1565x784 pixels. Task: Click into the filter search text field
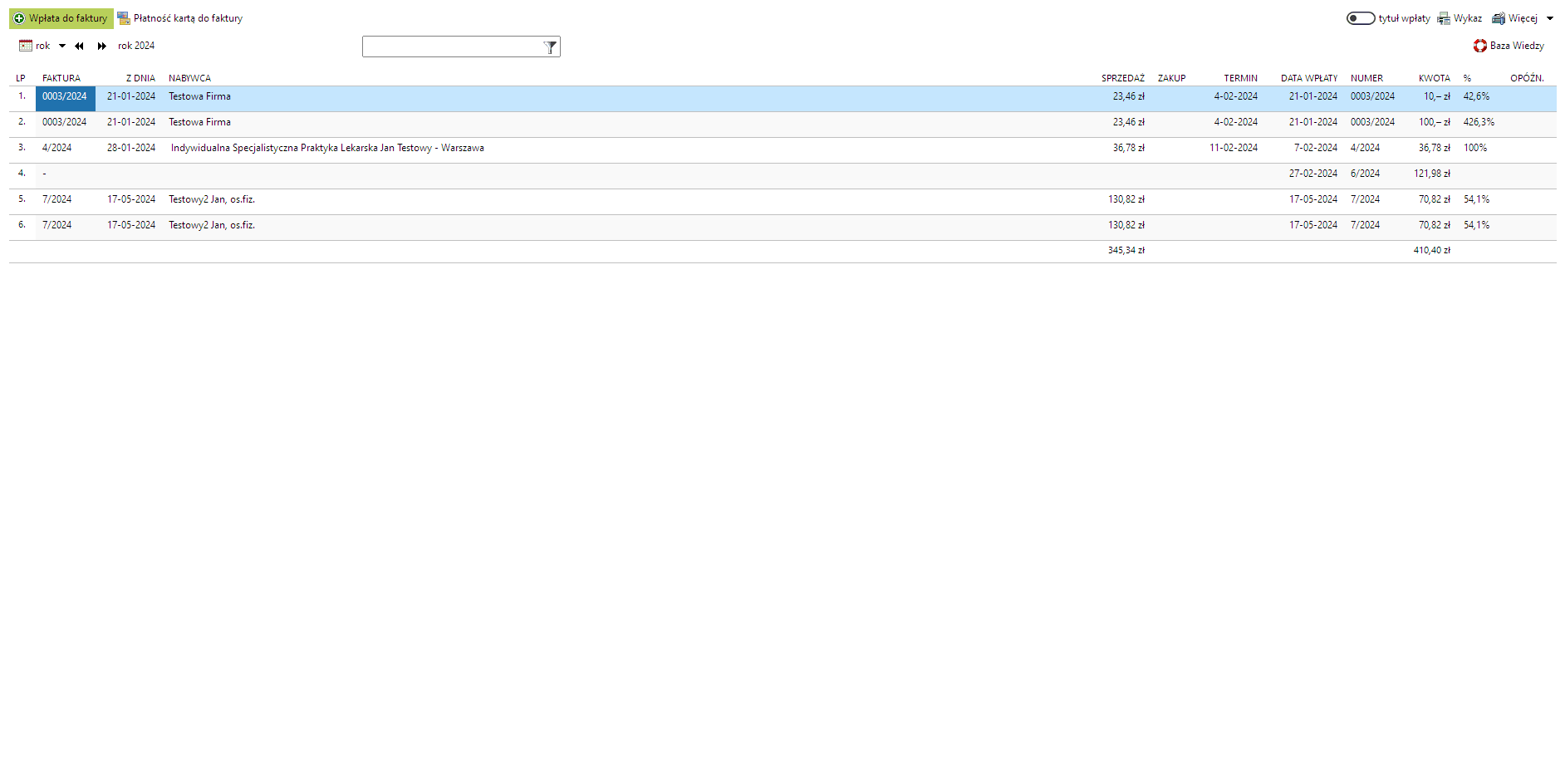click(451, 47)
